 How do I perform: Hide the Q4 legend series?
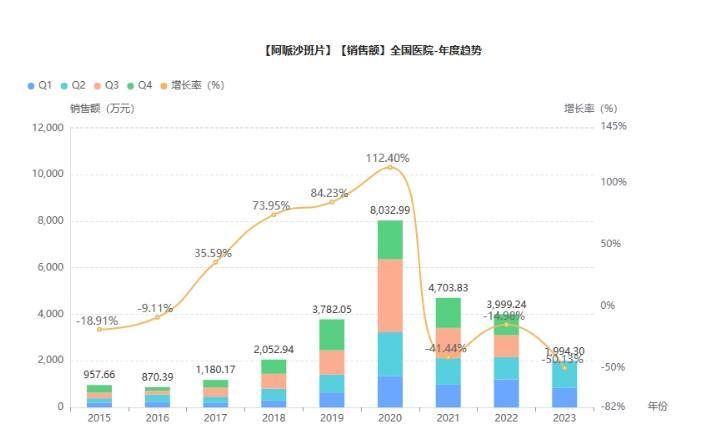tap(140, 85)
